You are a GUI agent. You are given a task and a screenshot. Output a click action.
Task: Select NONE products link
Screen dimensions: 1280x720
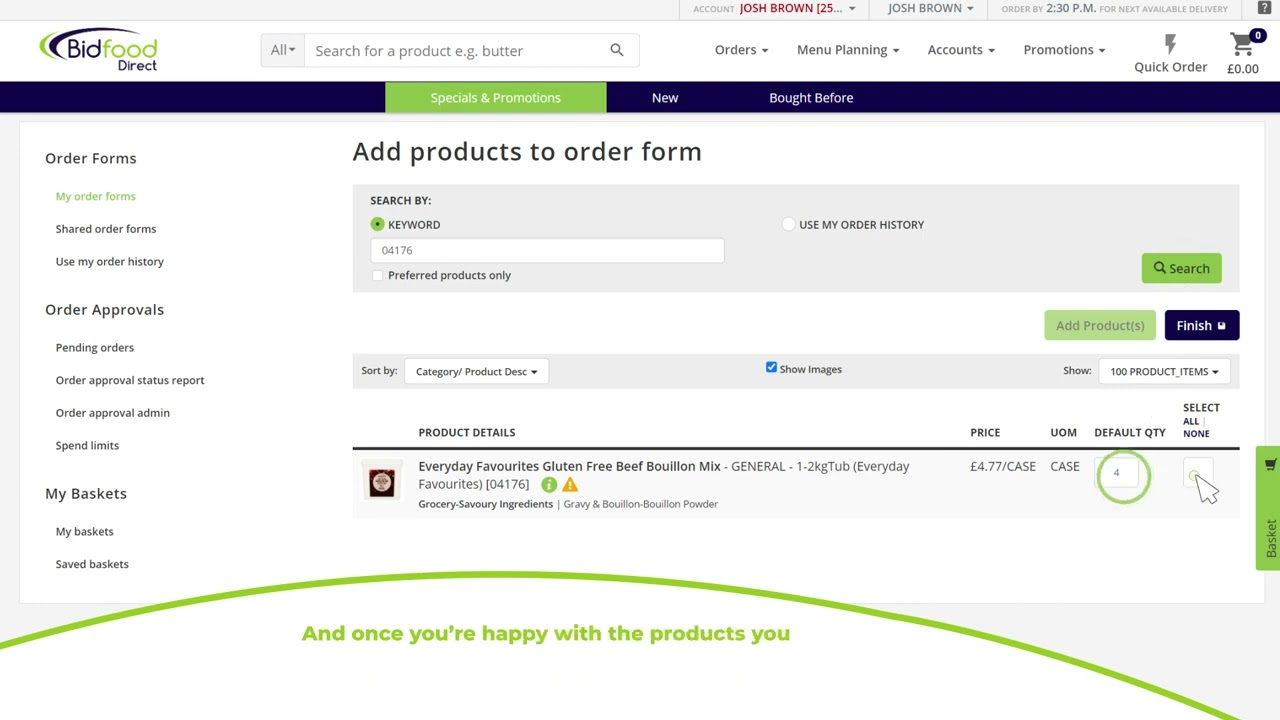[x=1196, y=433]
